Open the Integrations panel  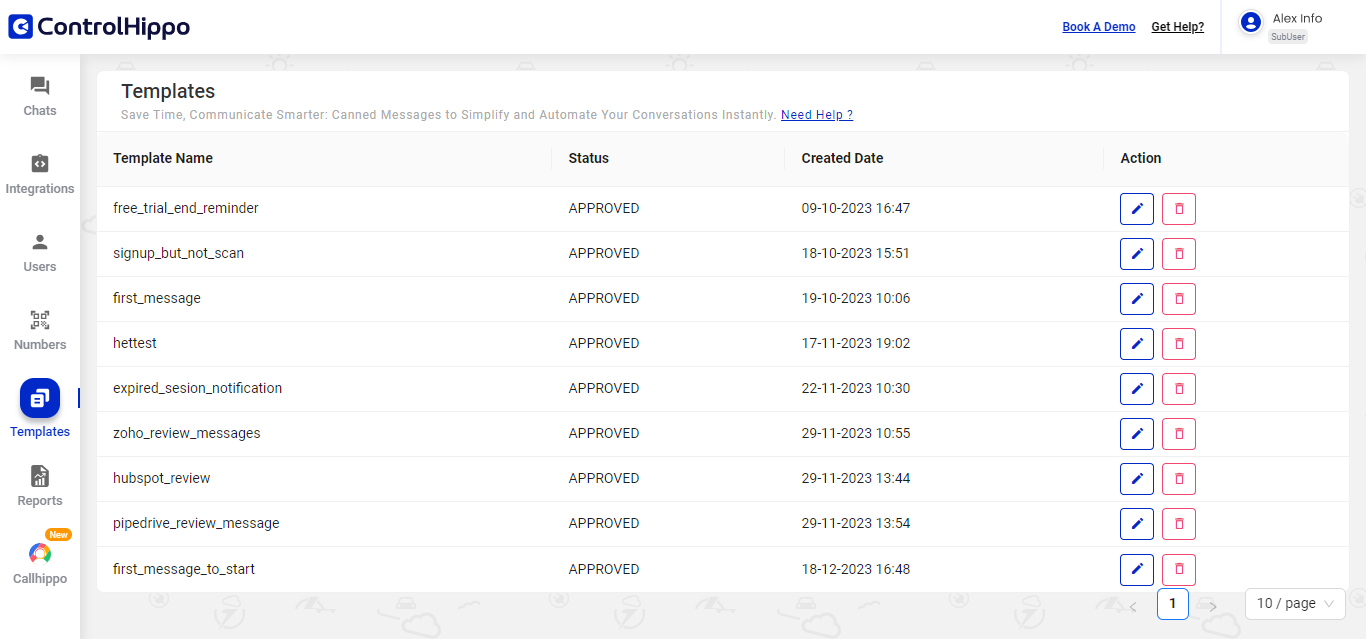click(x=39, y=174)
